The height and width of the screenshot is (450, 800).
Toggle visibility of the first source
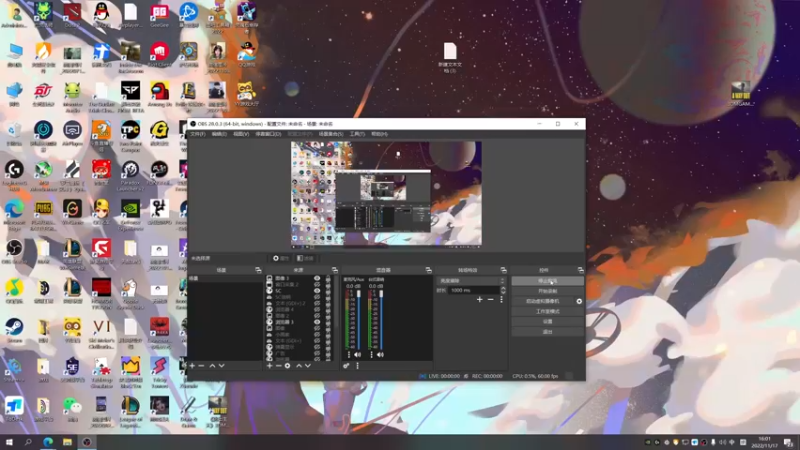317,279
